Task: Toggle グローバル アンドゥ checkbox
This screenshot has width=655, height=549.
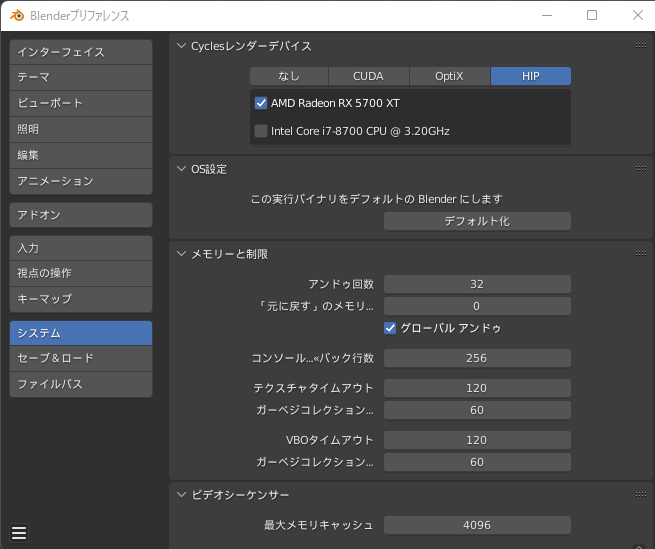Action: 390,328
